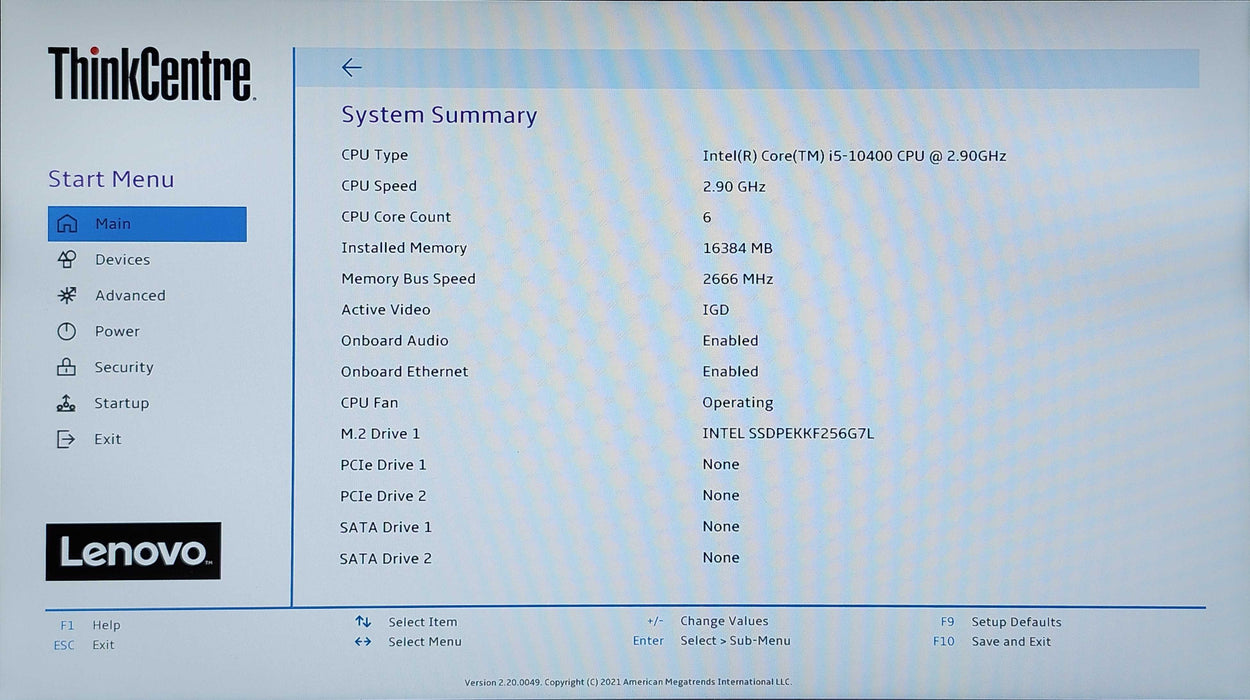
Task: Click the Main home icon
Action: pyautogui.click(x=67, y=224)
